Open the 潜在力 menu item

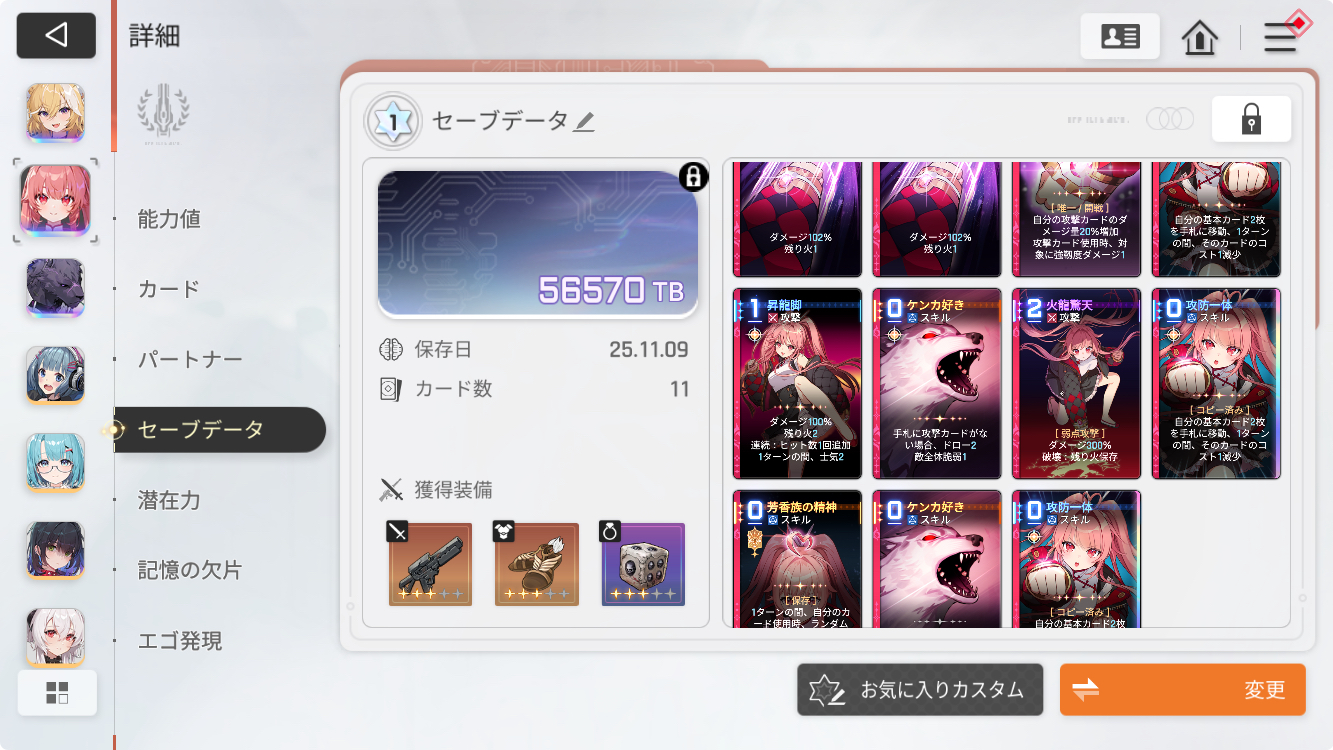point(169,500)
